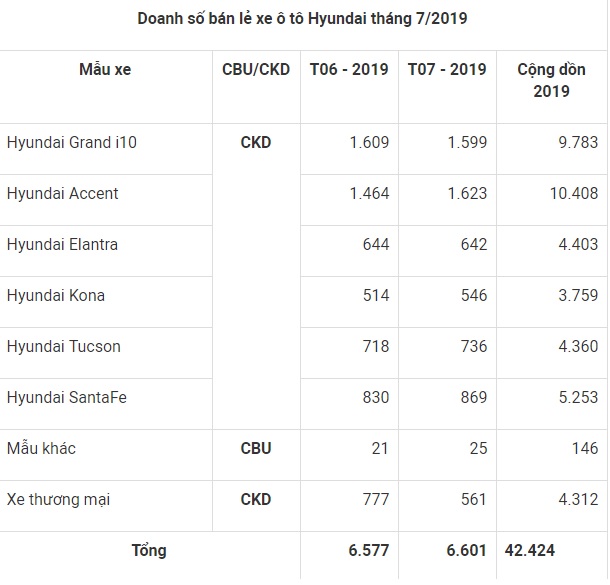This screenshot has height=585, width=610.
Task: Select the 'Hyundai SantaFe' model cell
Action: pyautogui.click(x=66, y=397)
